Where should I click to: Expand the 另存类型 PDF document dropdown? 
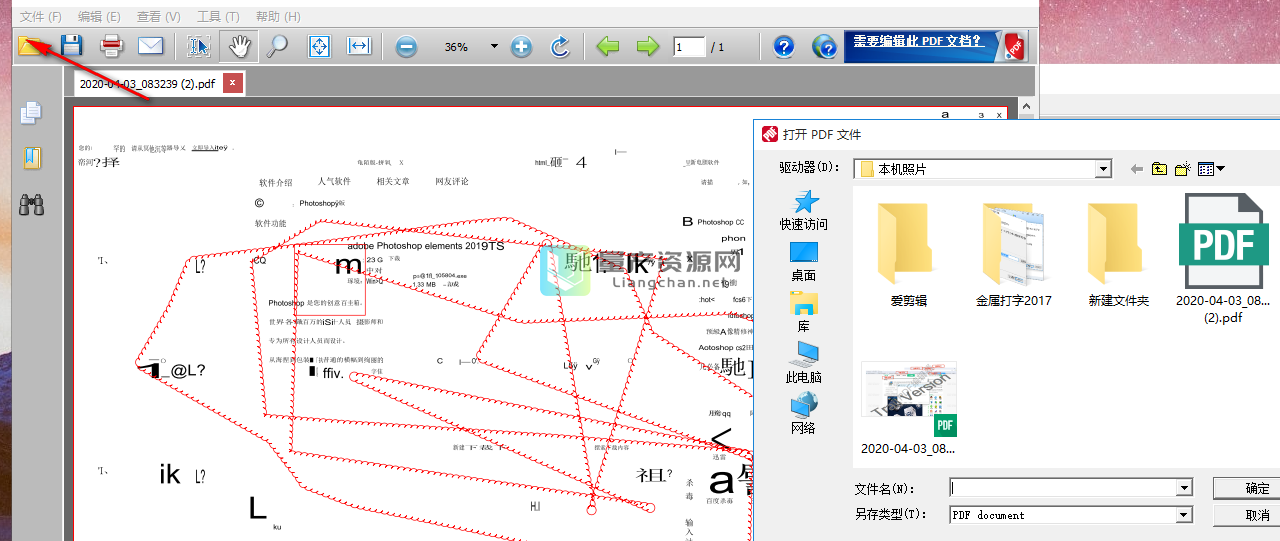point(1184,515)
